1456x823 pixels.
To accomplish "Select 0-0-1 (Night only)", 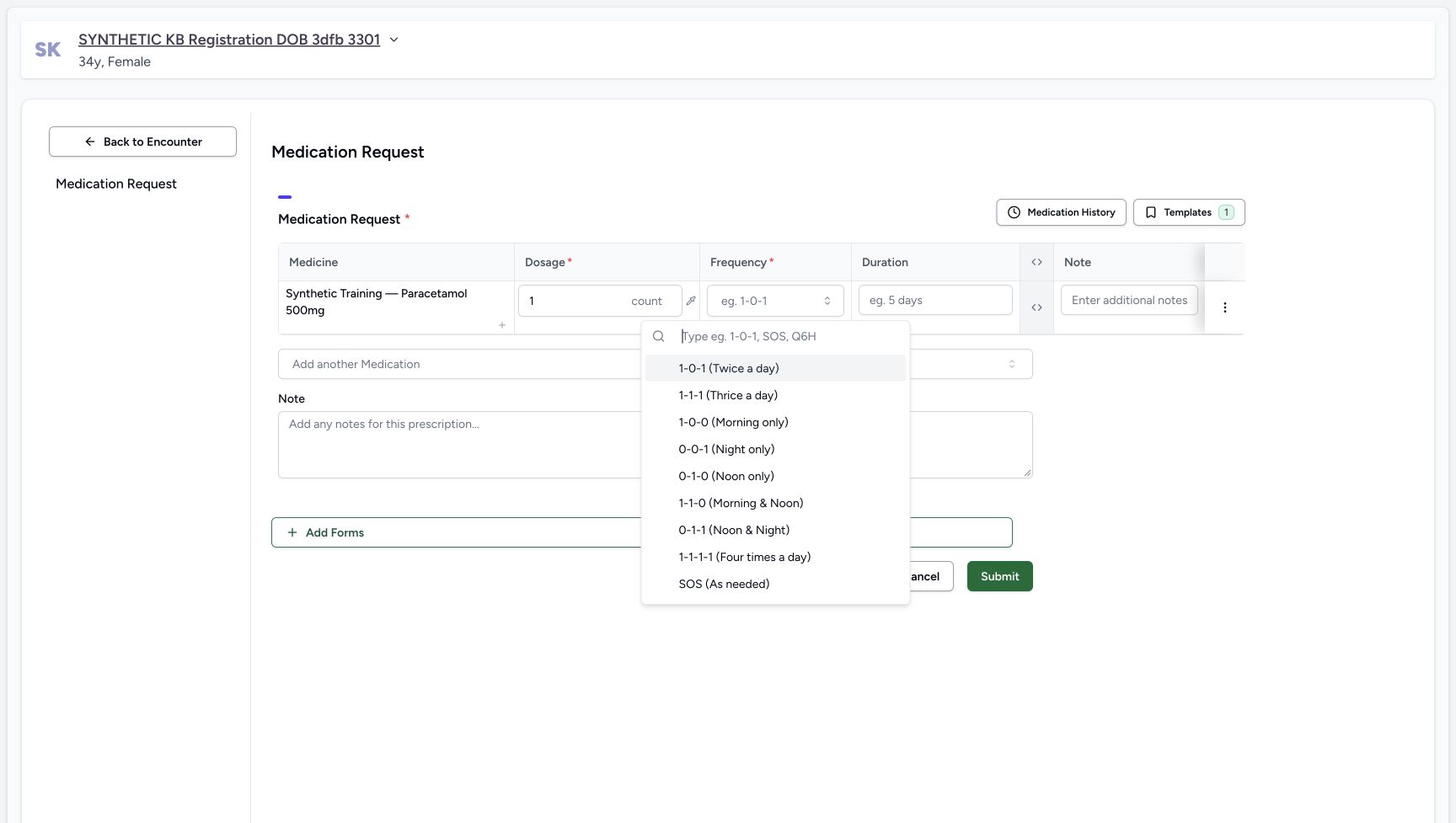I will (x=775, y=449).
